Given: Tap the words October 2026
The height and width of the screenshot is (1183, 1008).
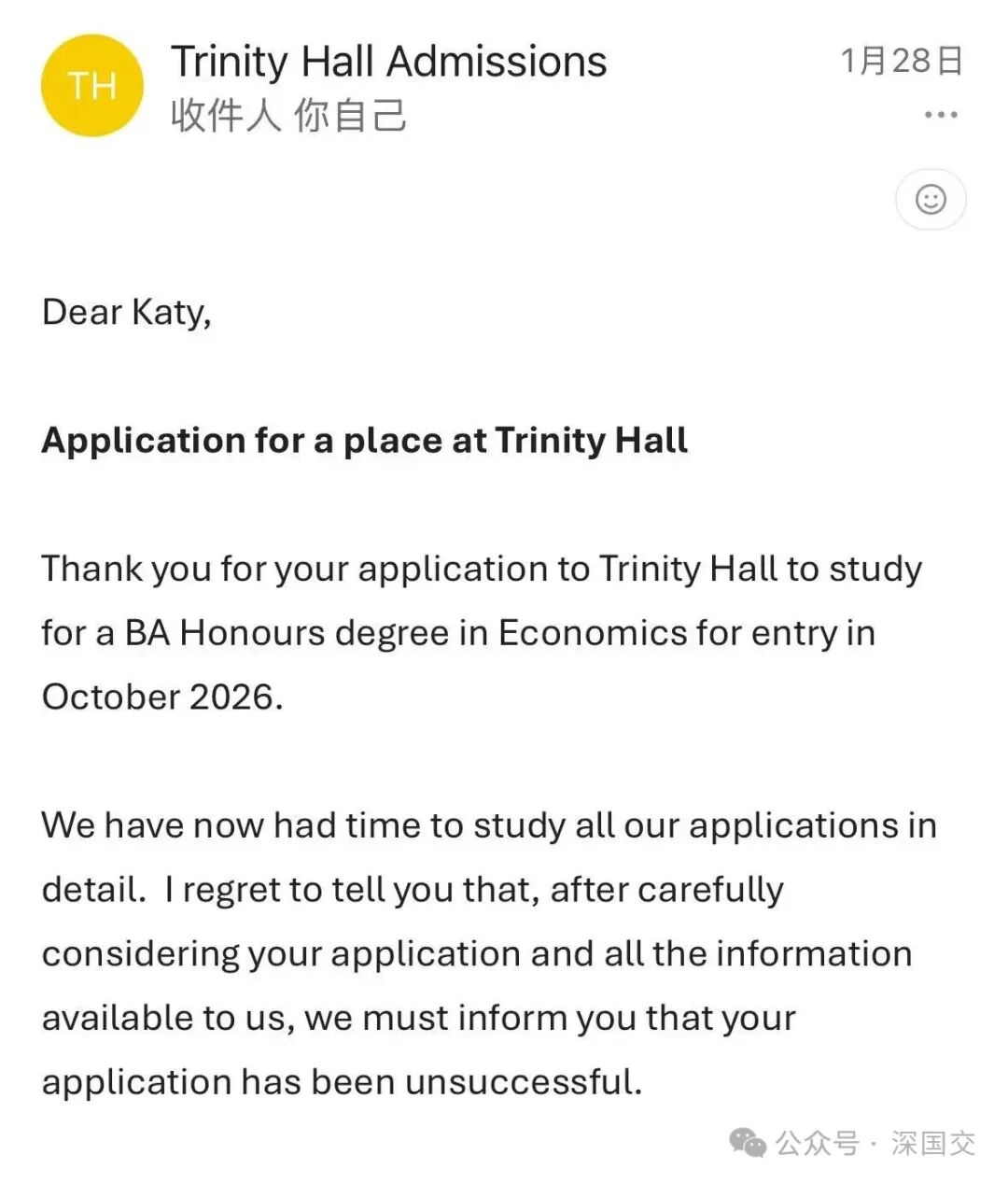Looking at the screenshot, I should coord(162,697).
